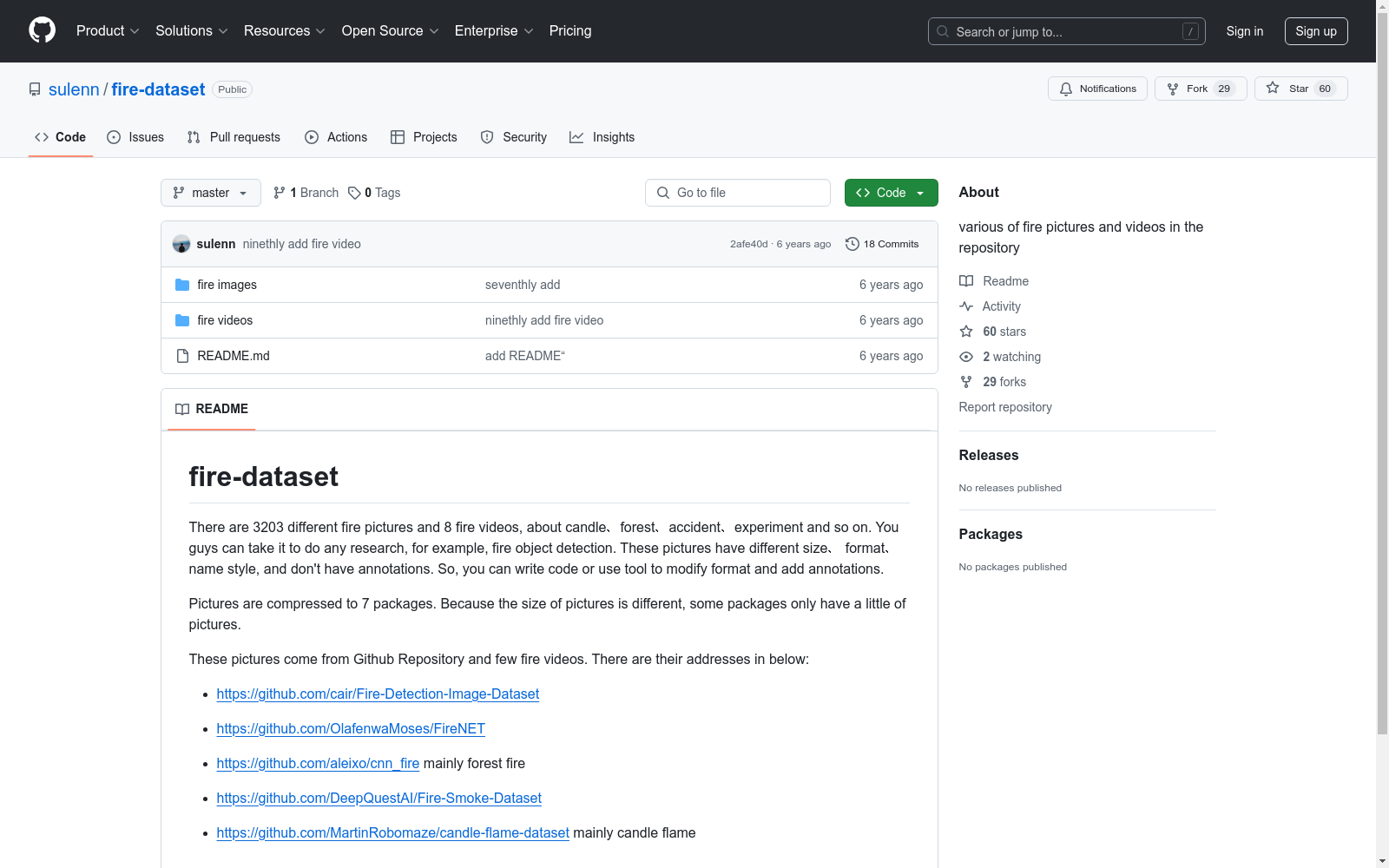This screenshot has height=868, width=1389.
Task: Open the 'ninethly add fire video' commit message in header row
Action: (302, 244)
